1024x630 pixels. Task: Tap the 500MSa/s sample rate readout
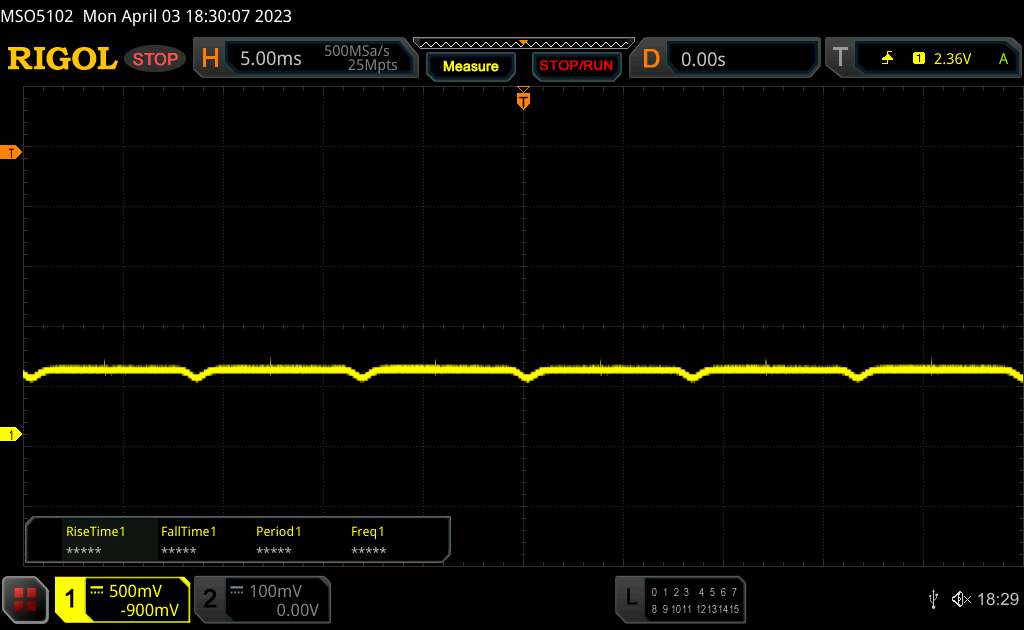point(357,51)
